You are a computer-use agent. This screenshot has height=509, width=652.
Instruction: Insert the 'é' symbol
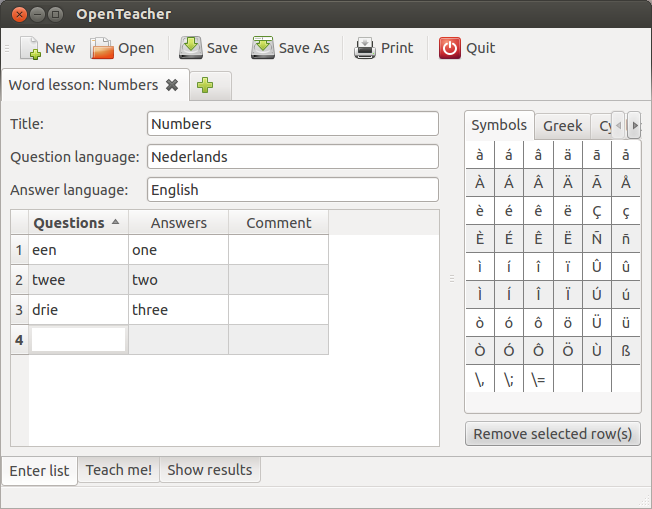(x=509, y=211)
